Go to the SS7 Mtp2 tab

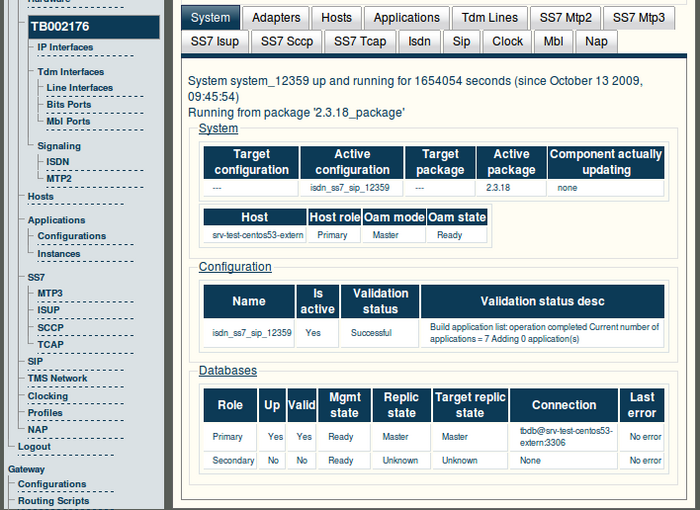566,17
